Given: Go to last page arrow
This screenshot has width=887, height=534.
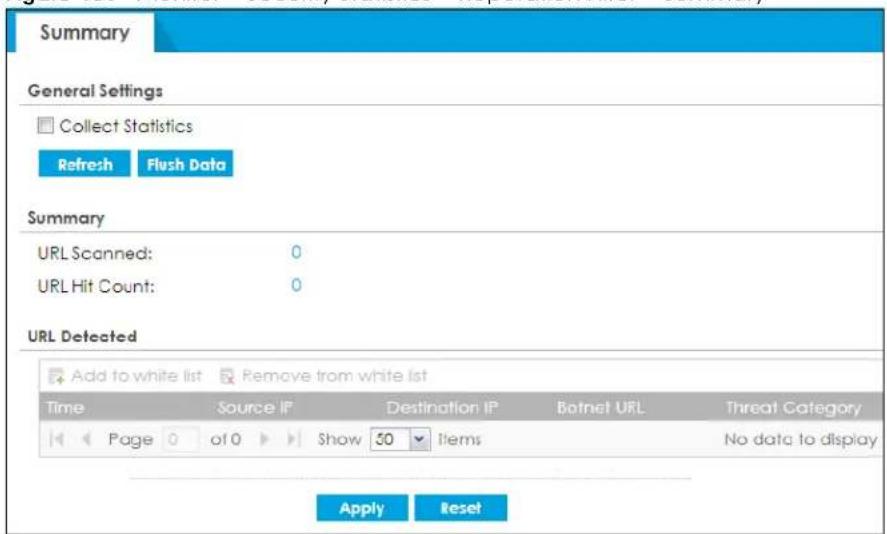Looking at the screenshot, I should pyautogui.click(x=294, y=439).
